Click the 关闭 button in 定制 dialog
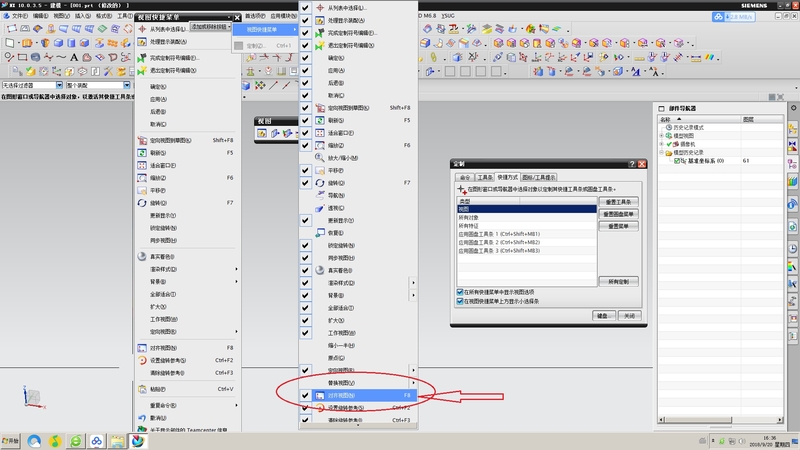Screen dimensions: 800x450 pyautogui.click(x=629, y=316)
